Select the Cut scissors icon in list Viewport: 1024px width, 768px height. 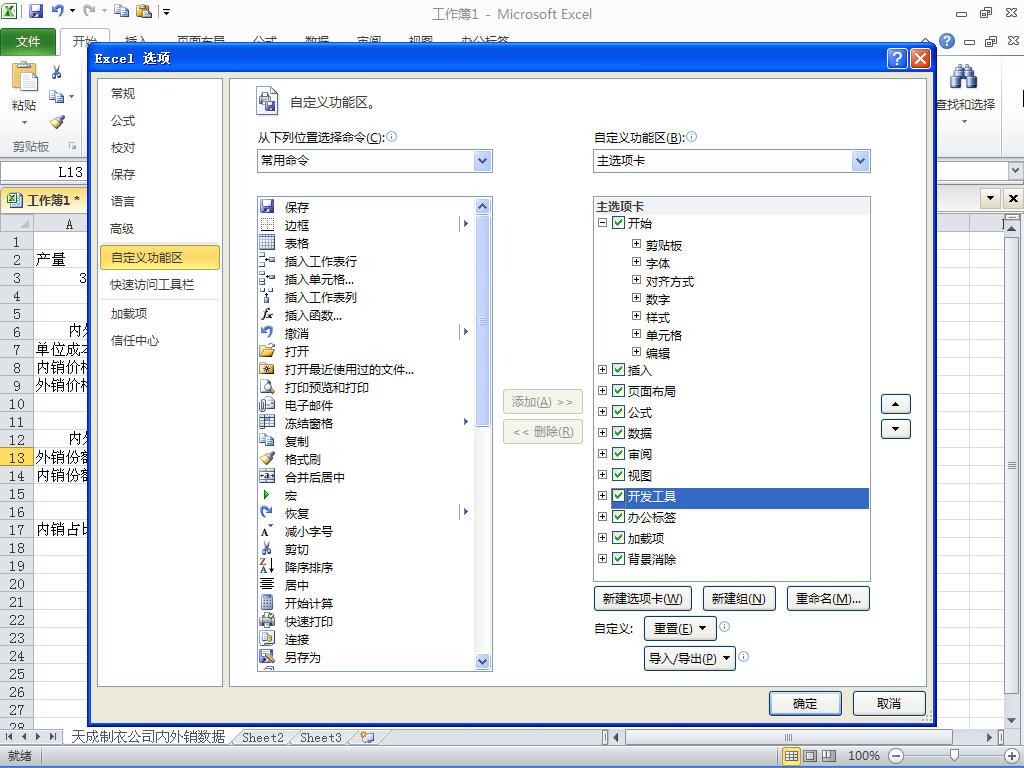pyautogui.click(x=267, y=549)
